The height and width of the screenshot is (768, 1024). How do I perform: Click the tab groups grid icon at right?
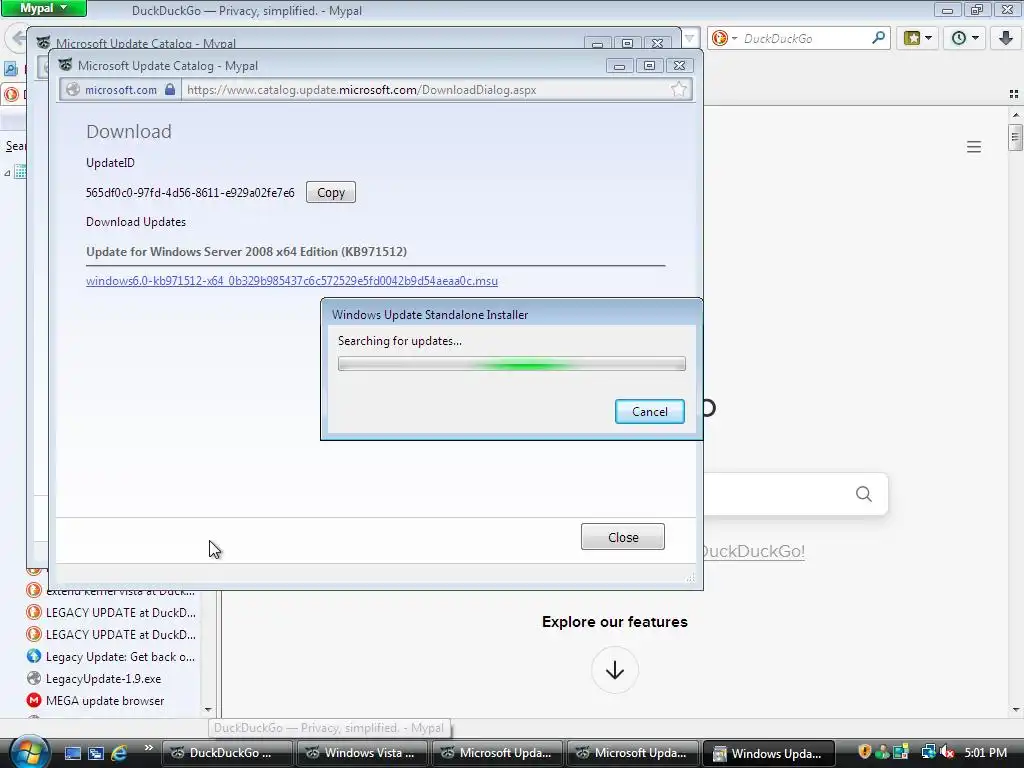1014,94
